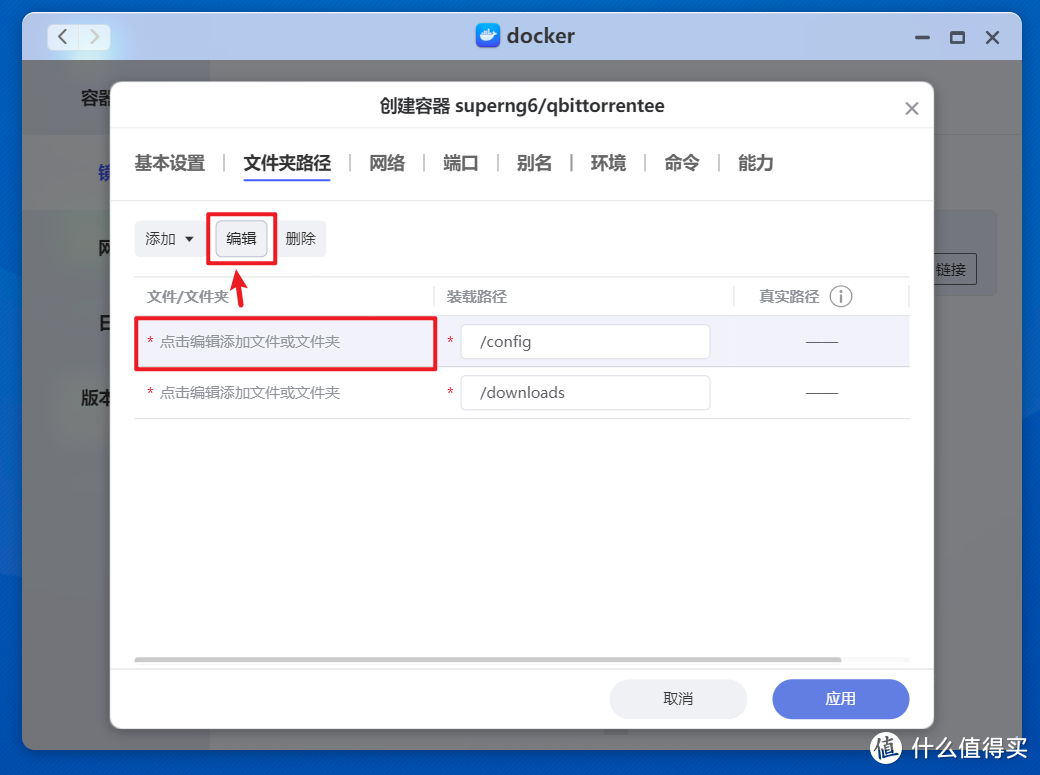
Task: Open the 网络 tab
Action: click(x=387, y=163)
